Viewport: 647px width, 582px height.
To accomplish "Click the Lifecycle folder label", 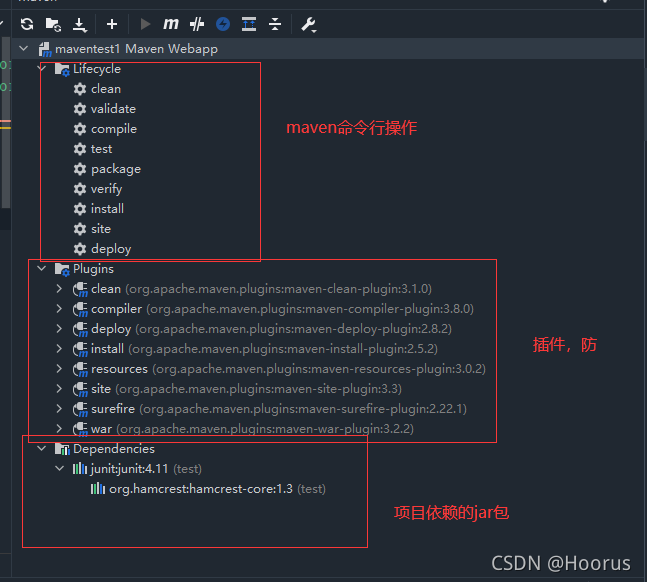I will (x=97, y=69).
